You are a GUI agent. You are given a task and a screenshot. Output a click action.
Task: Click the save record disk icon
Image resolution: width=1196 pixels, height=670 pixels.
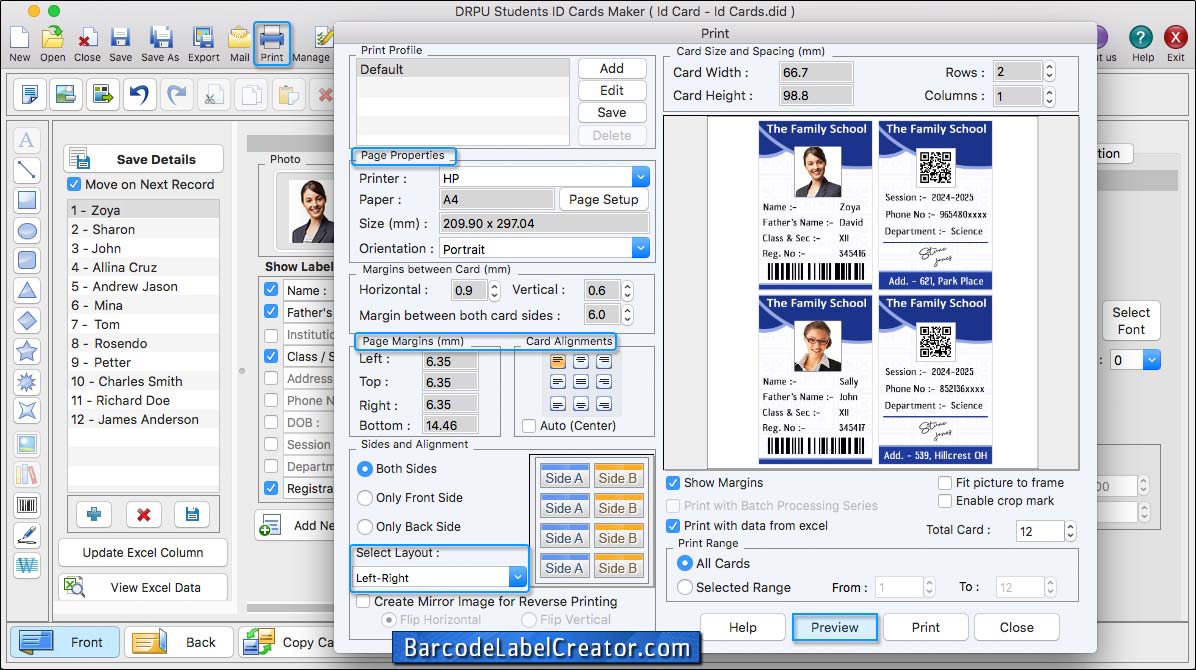pos(192,514)
